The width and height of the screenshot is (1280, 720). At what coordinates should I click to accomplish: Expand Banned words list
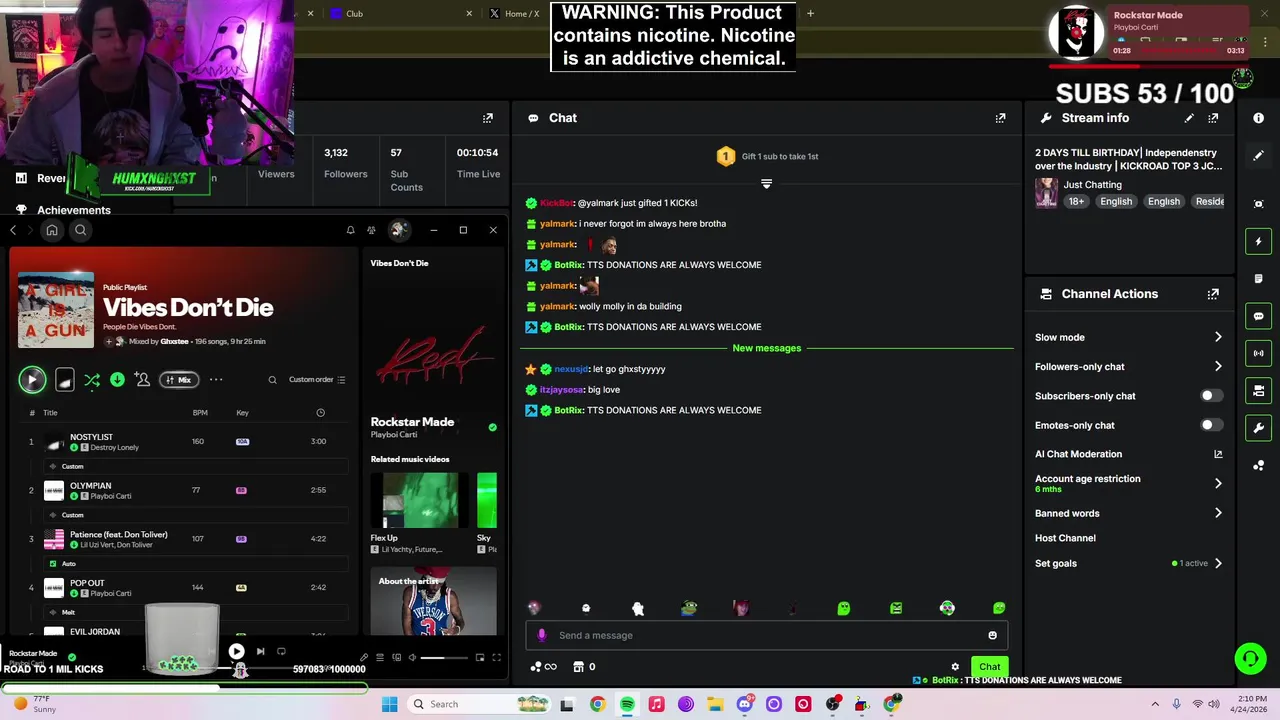tap(1128, 513)
